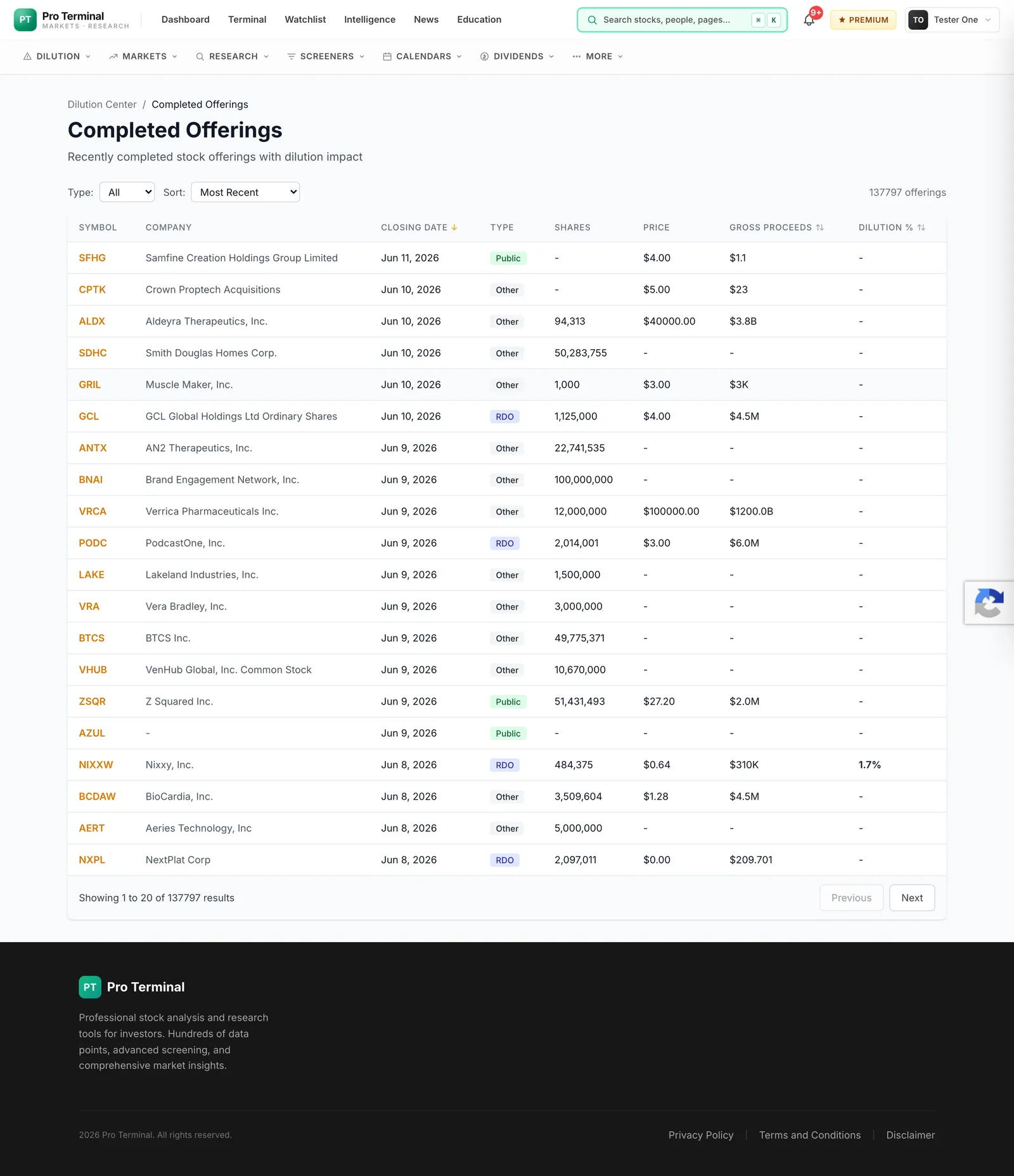The height and width of the screenshot is (1176, 1014).
Task: Sort by Closing Date arrow icon
Action: click(454, 227)
